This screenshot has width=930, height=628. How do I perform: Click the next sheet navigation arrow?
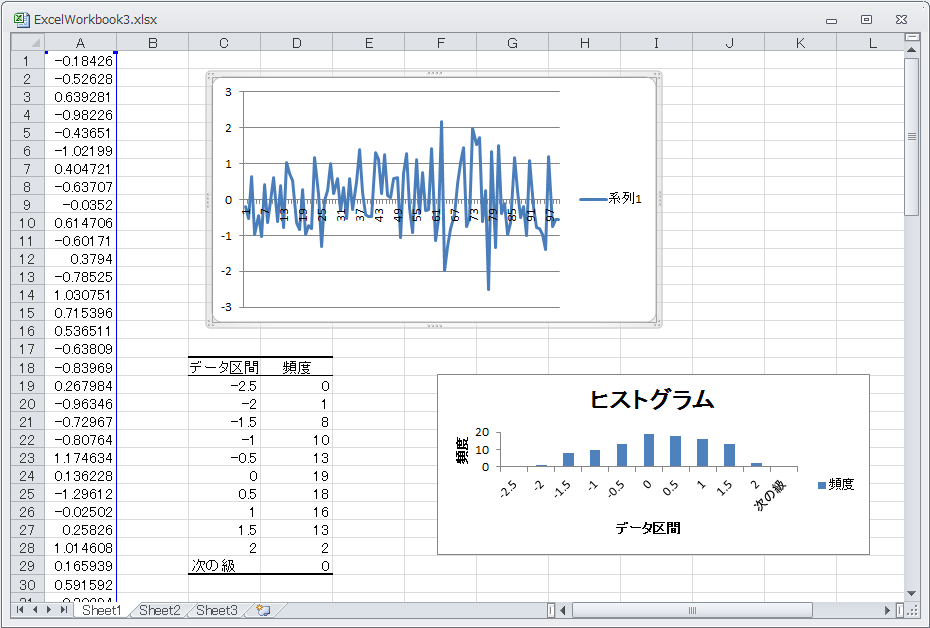(50, 610)
